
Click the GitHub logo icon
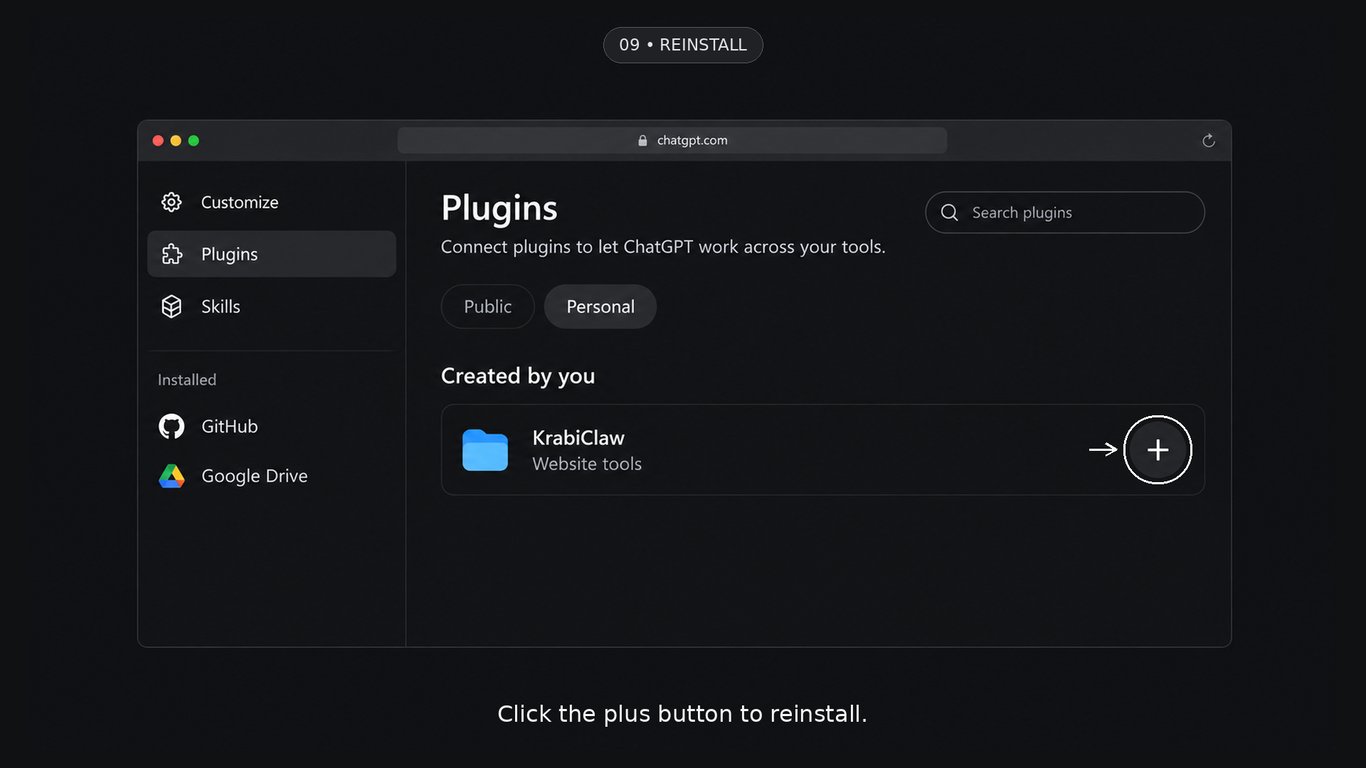tap(172, 426)
